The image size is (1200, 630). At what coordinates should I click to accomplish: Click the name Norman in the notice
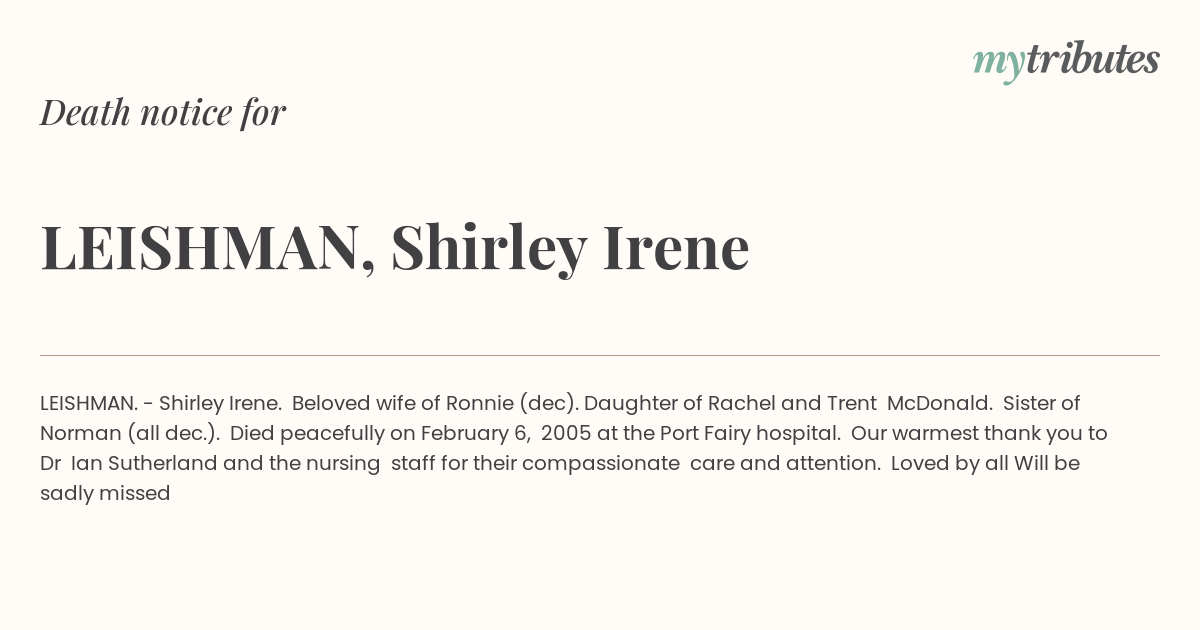[80, 433]
